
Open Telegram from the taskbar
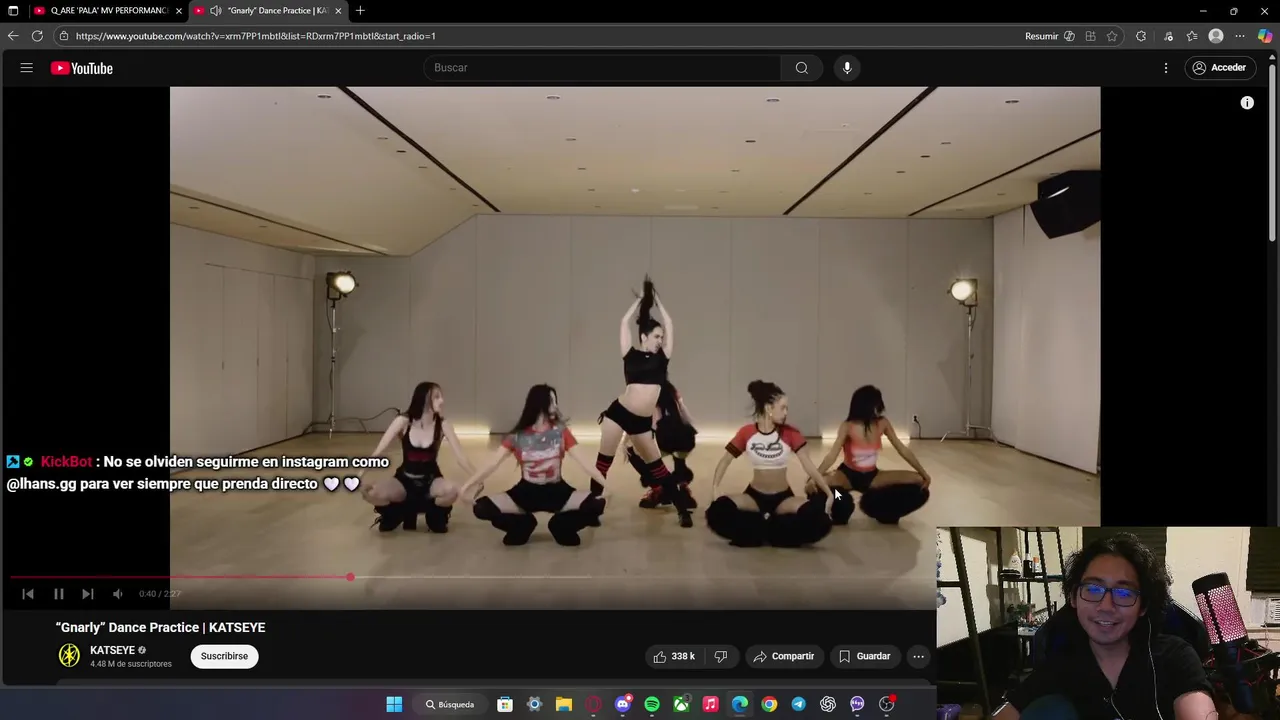(x=798, y=704)
